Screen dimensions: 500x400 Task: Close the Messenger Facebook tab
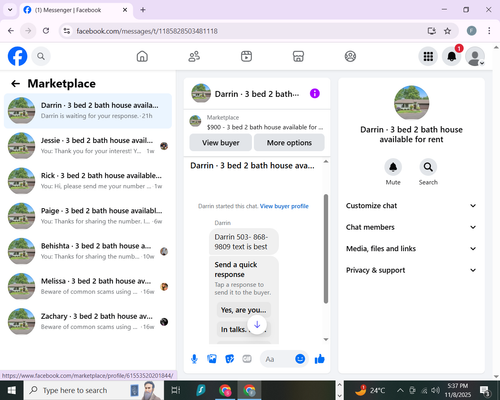click(x=125, y=10)
